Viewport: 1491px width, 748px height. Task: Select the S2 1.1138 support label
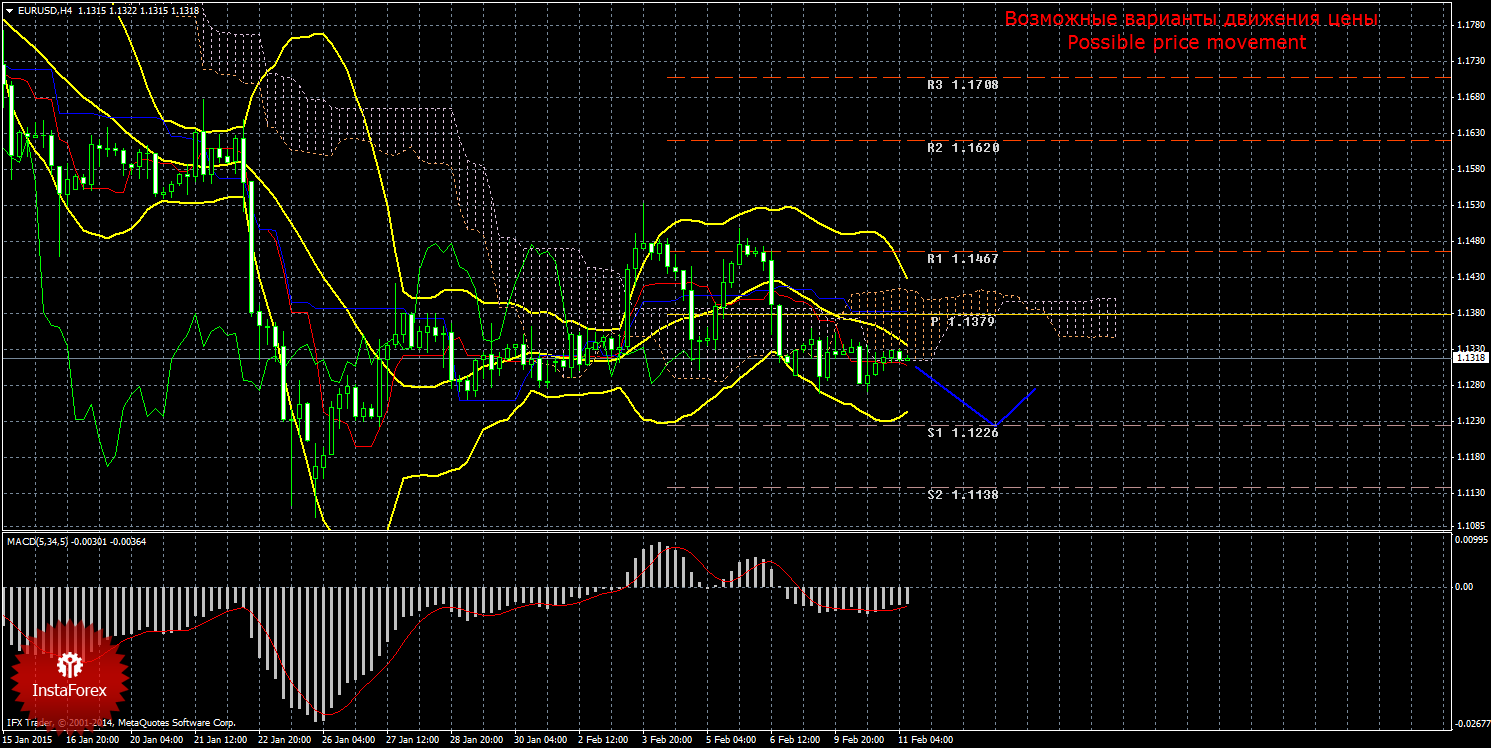(x=962, y=495)
